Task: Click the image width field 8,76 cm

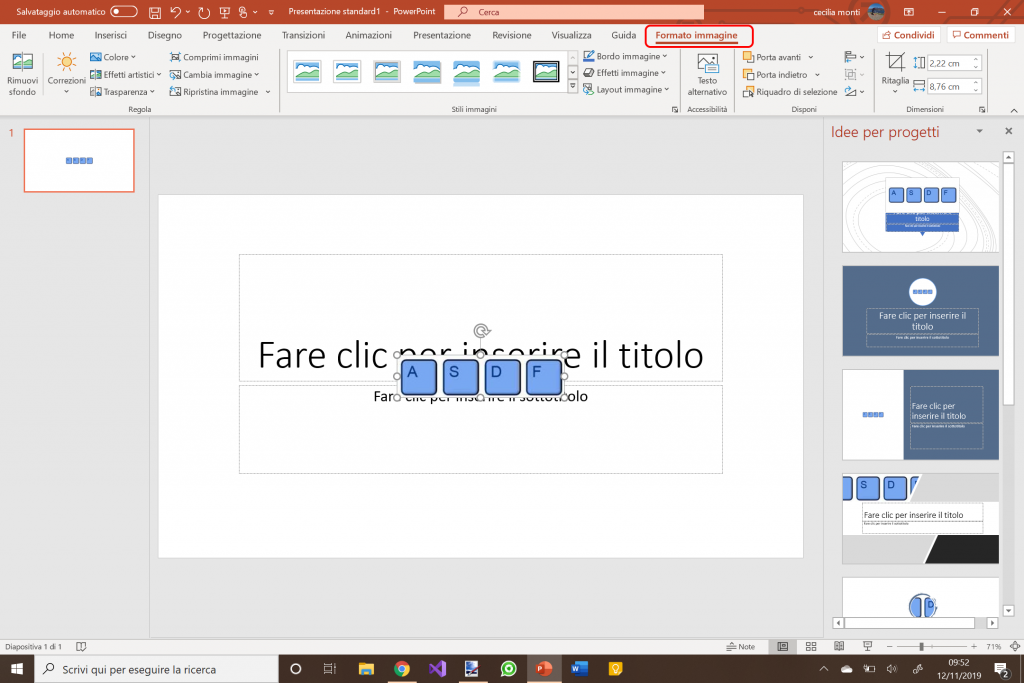Action: 950,86
